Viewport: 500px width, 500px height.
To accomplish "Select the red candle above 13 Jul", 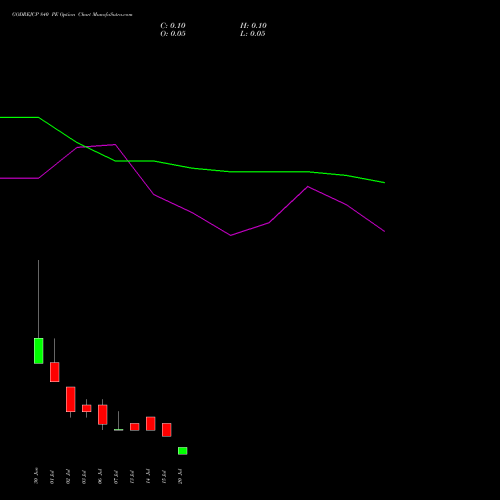I will coord(135,427).
